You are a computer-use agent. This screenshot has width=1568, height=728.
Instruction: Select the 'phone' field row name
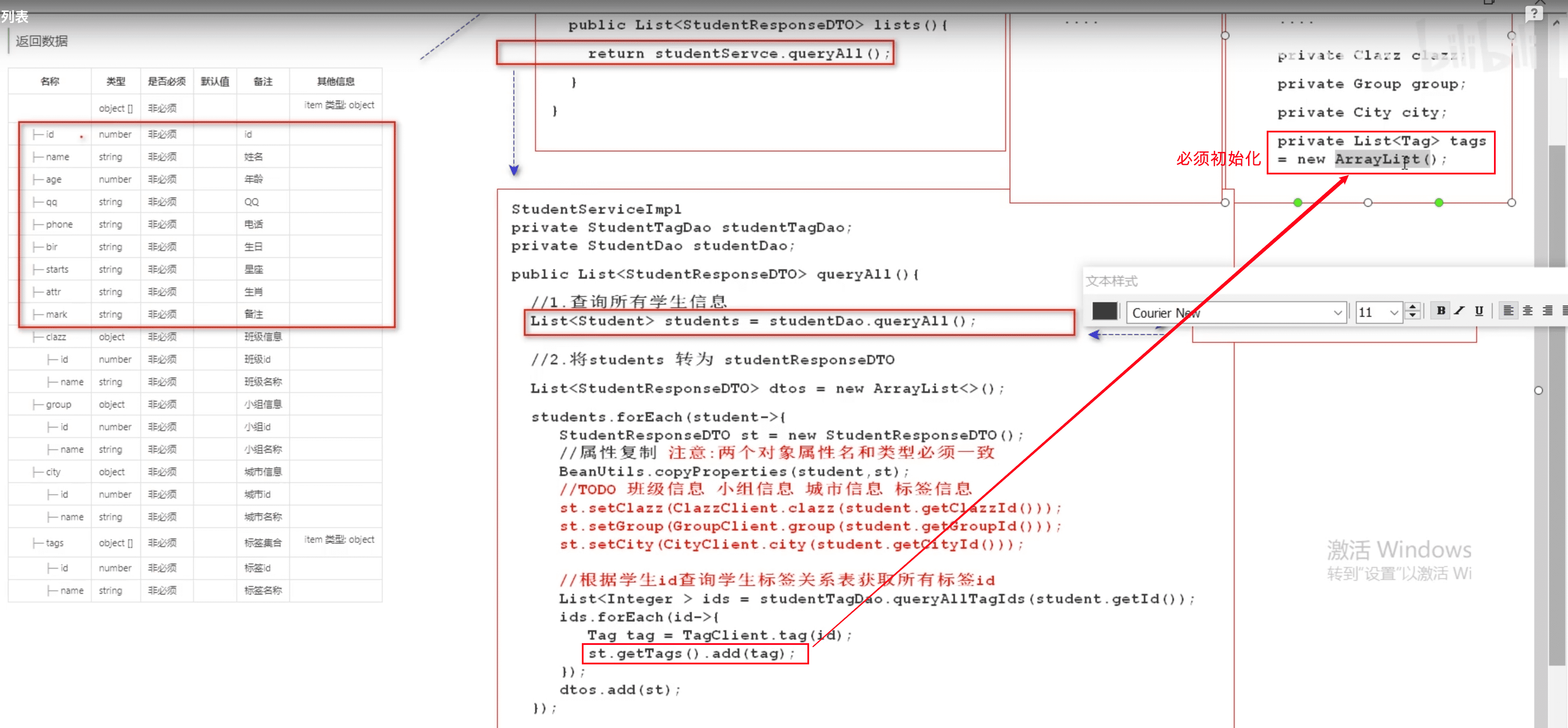pyautogui.click(x=59, y=225)
